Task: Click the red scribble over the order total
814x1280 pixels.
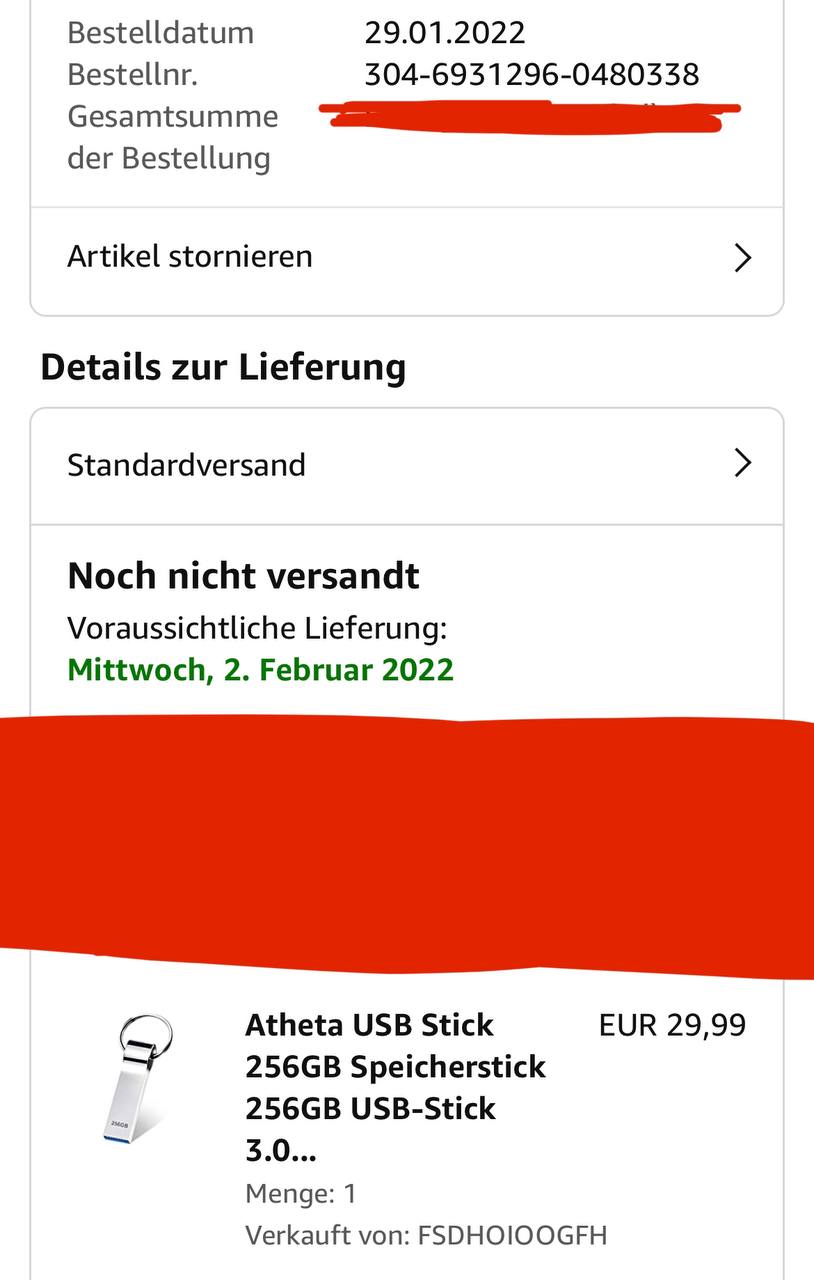Action: 532,115
